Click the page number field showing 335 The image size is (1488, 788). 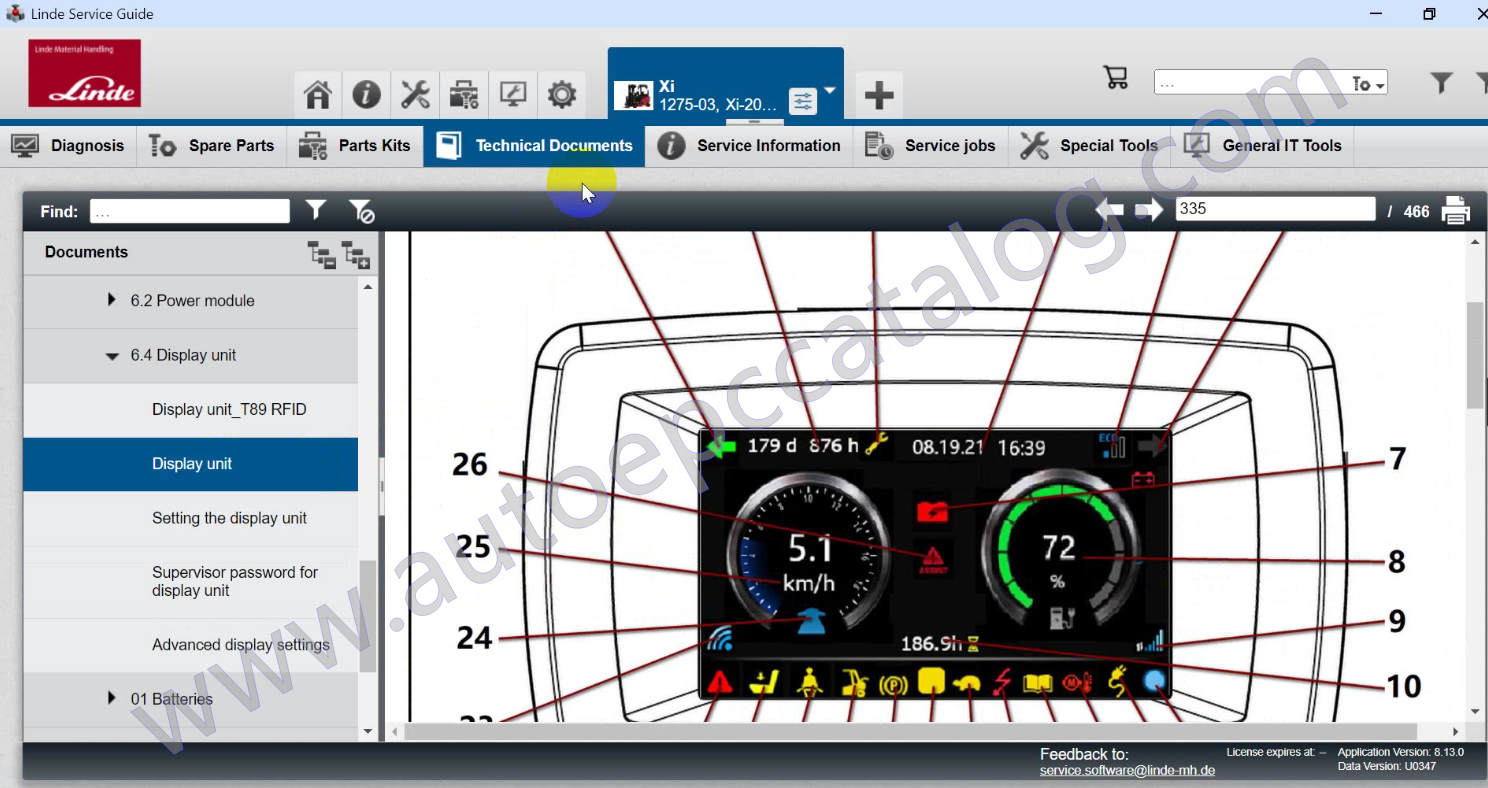click(x=1275, y=209)
